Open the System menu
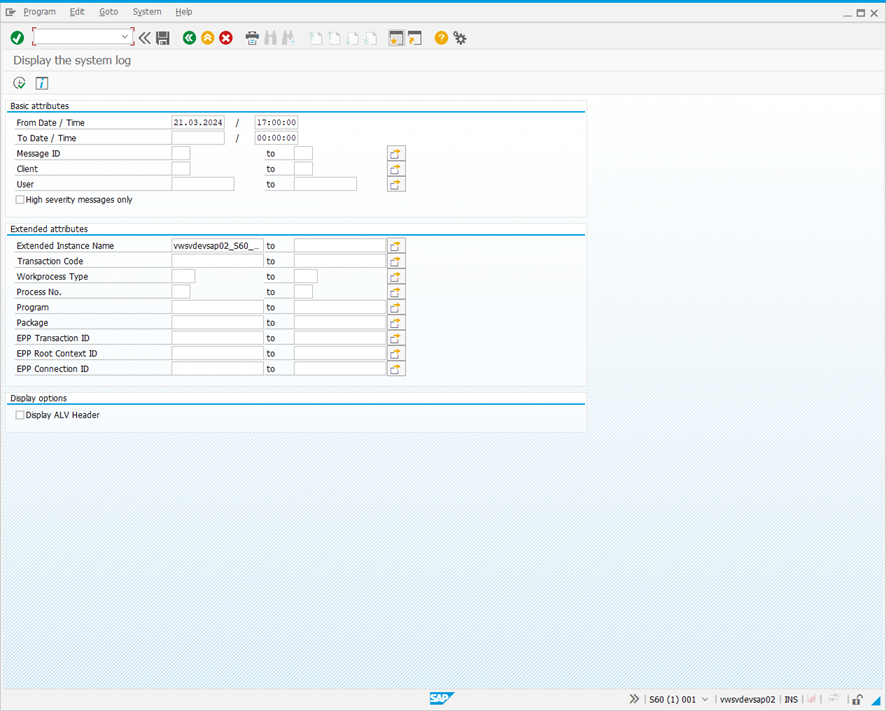The image size is (886, 711). pos(146,11)
